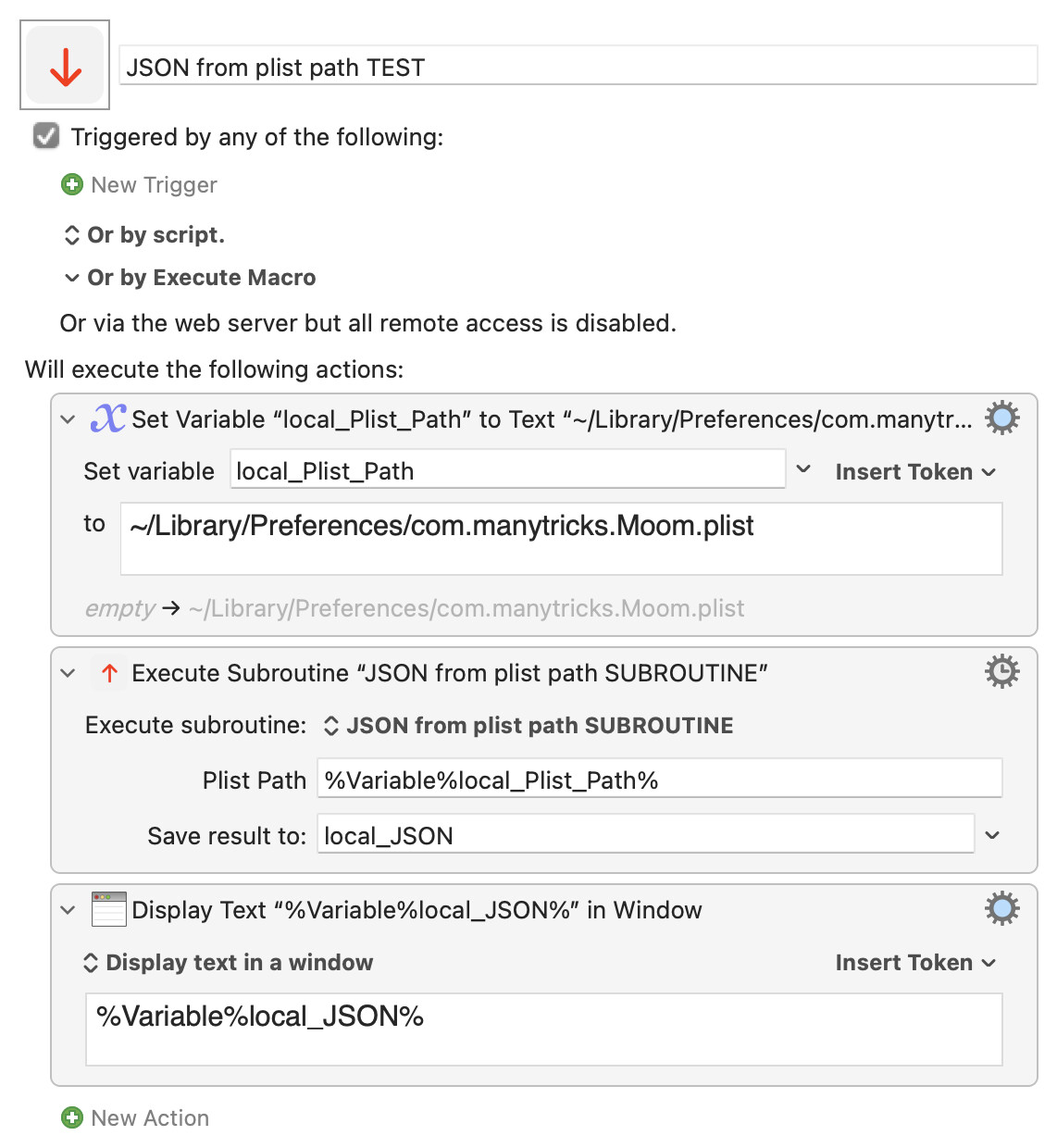Choose subroutine via 'JSON from plist path SUBROUTINE' popup
The height and width of the screenshot is (1148, 1057).
tap(528, 726)
